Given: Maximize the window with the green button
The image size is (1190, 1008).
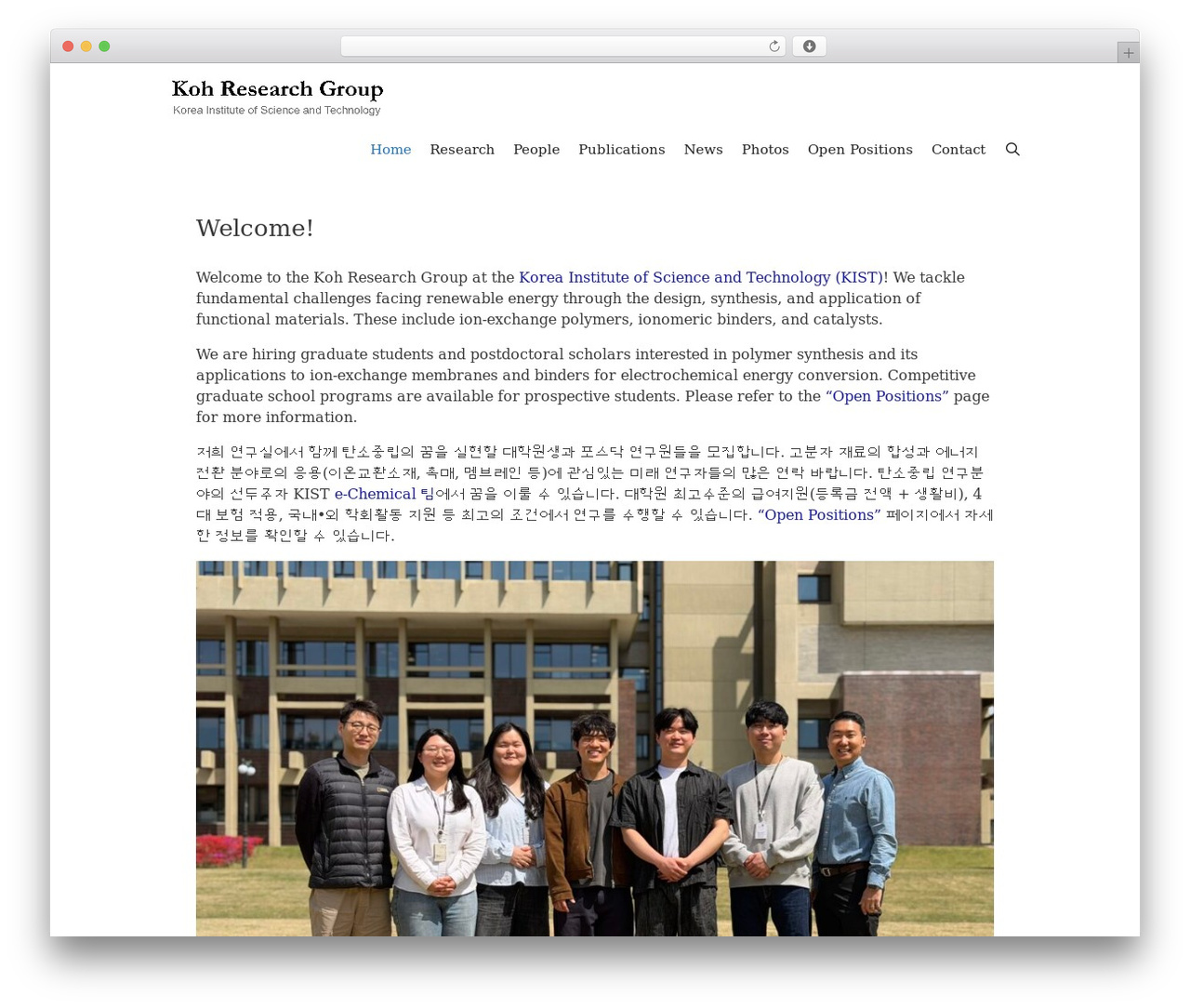Looking at the screenshot, I should point(104,46).
